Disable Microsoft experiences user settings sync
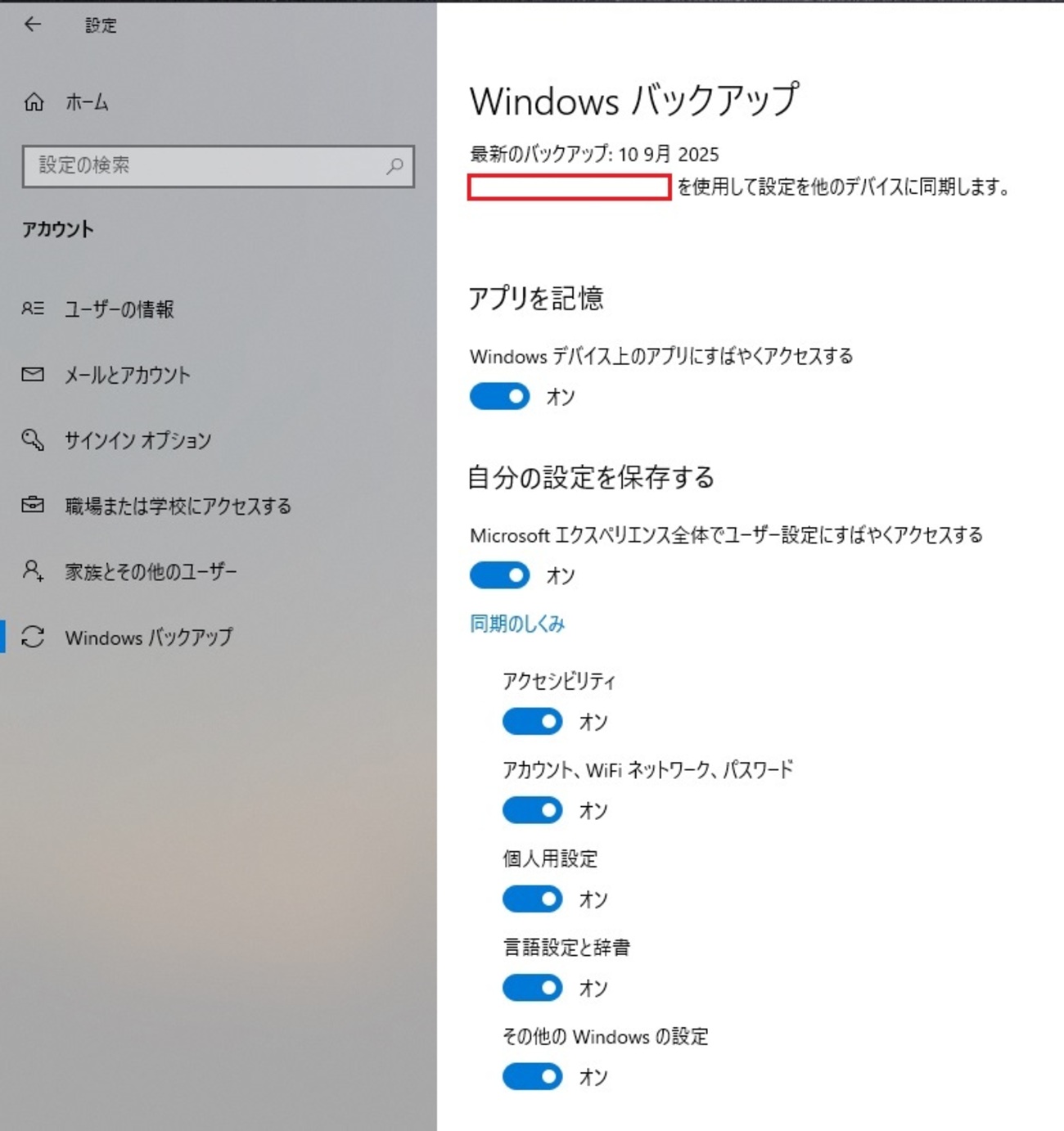 pos(499,575)
